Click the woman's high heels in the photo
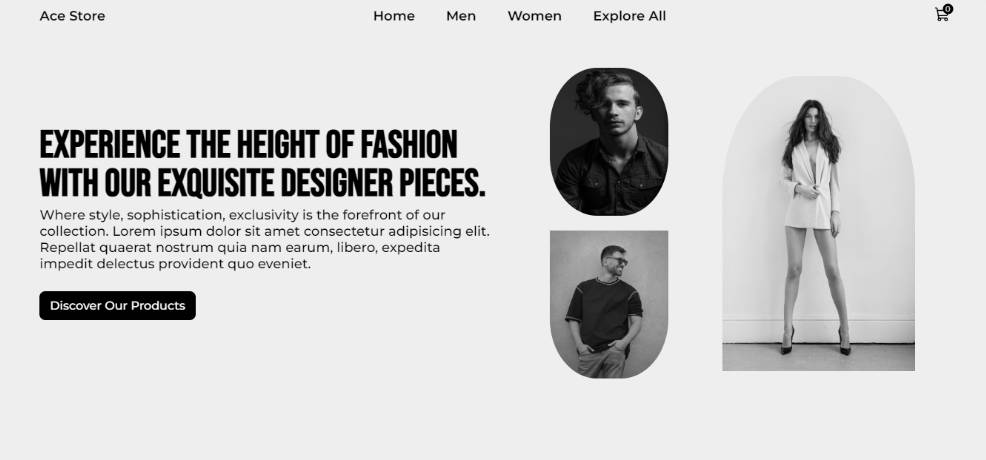 [x=816, y=342]
